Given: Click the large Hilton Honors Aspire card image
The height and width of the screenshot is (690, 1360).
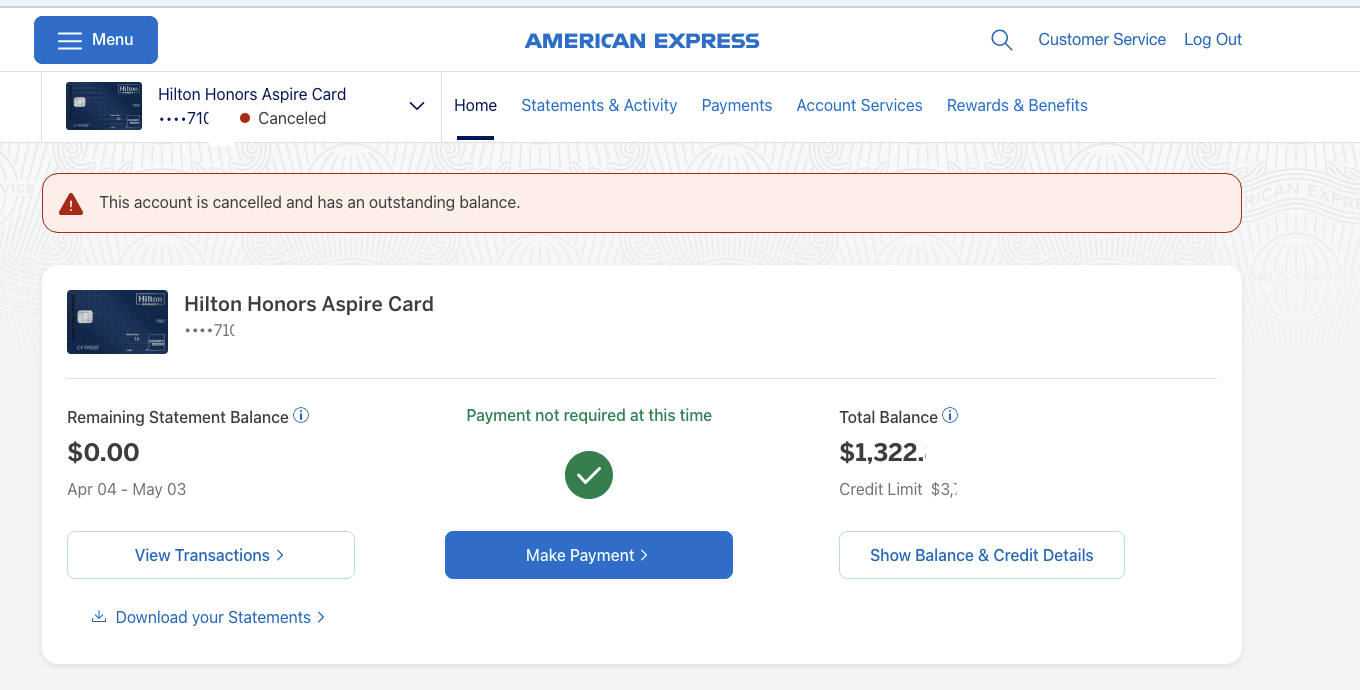Looking at the screenshot, I should (x=117, y=322).
